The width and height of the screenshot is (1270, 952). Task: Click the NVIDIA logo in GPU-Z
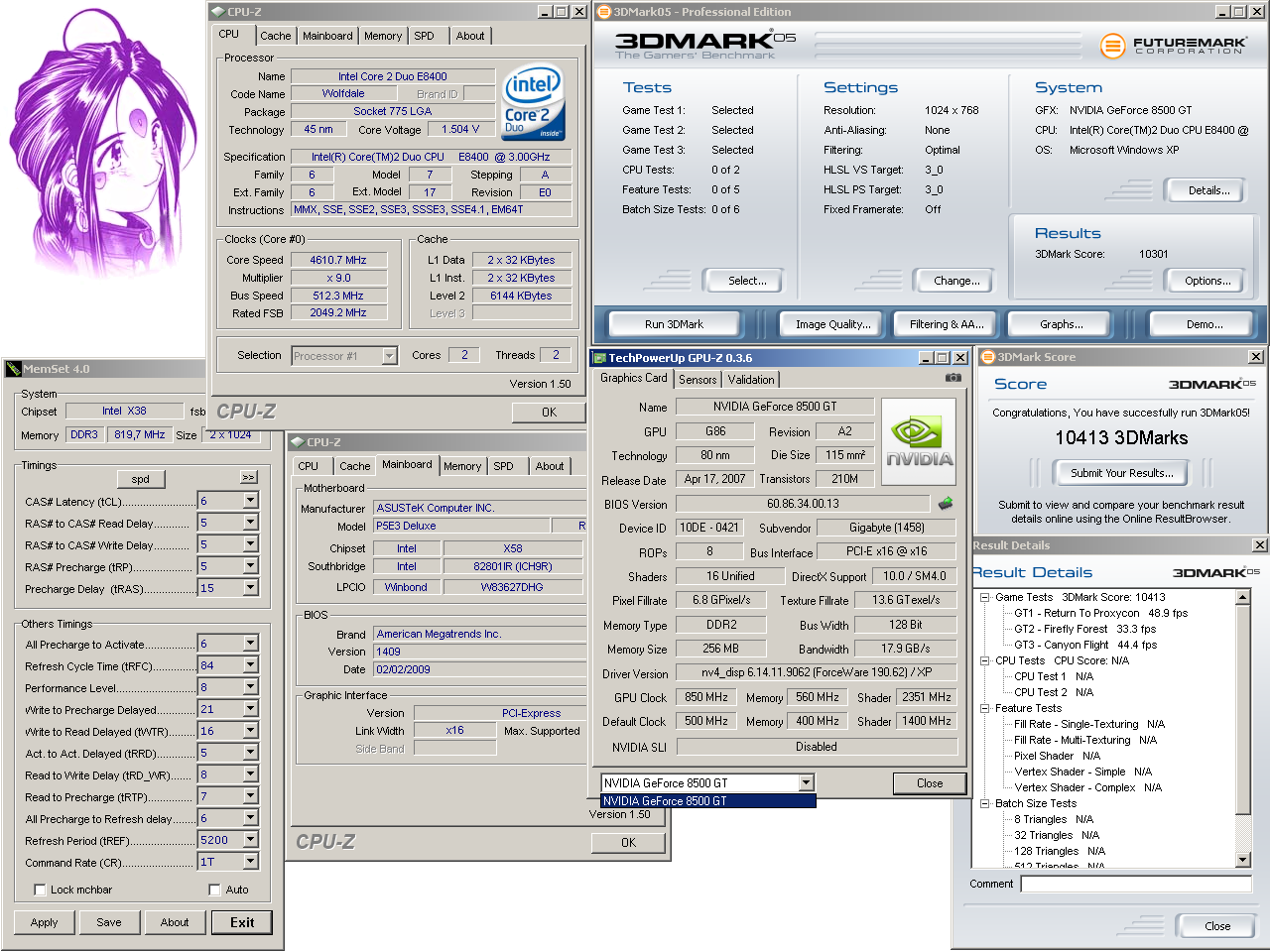(919, 441)
